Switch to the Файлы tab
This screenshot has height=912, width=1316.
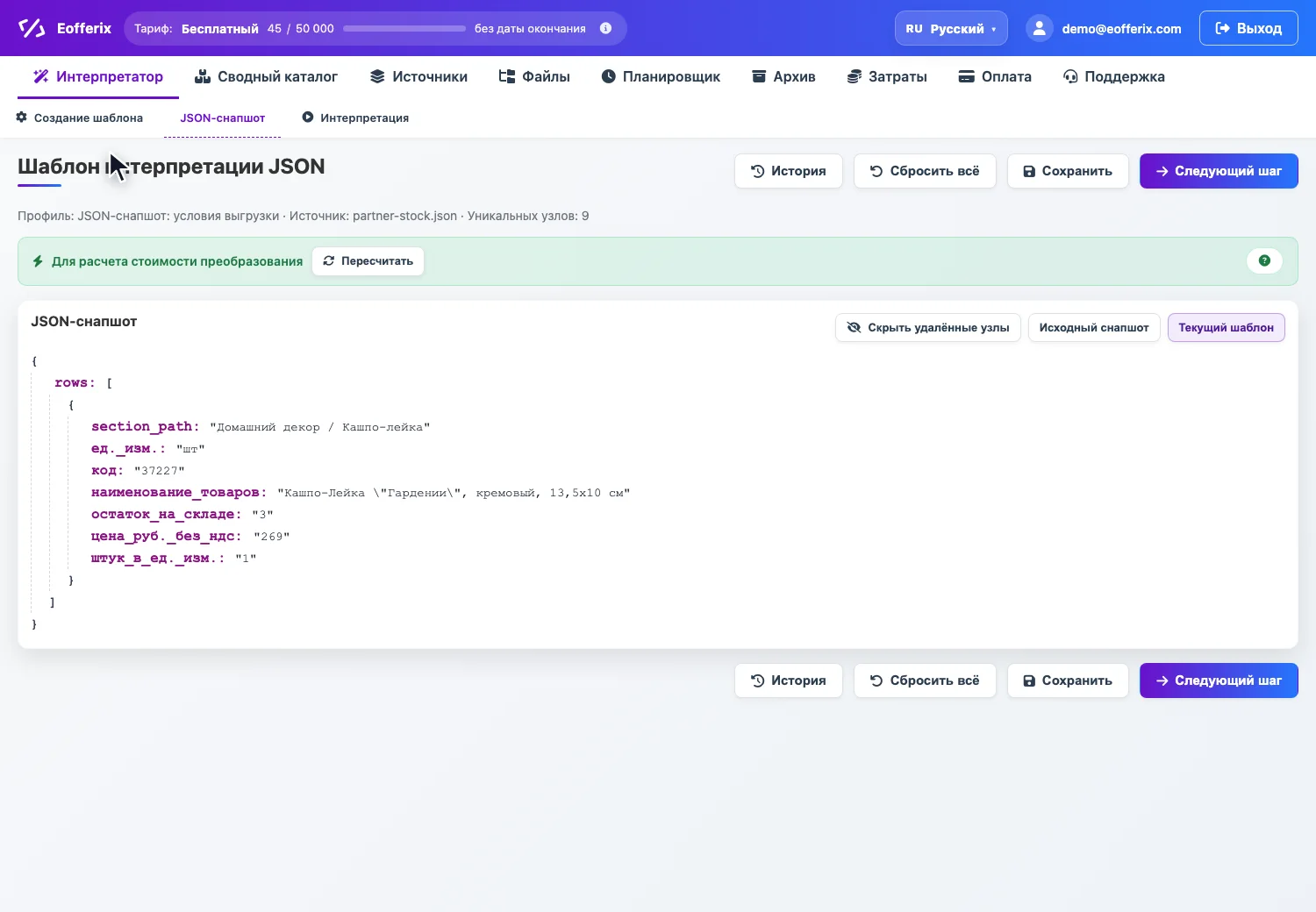click(x=534, y=76)
